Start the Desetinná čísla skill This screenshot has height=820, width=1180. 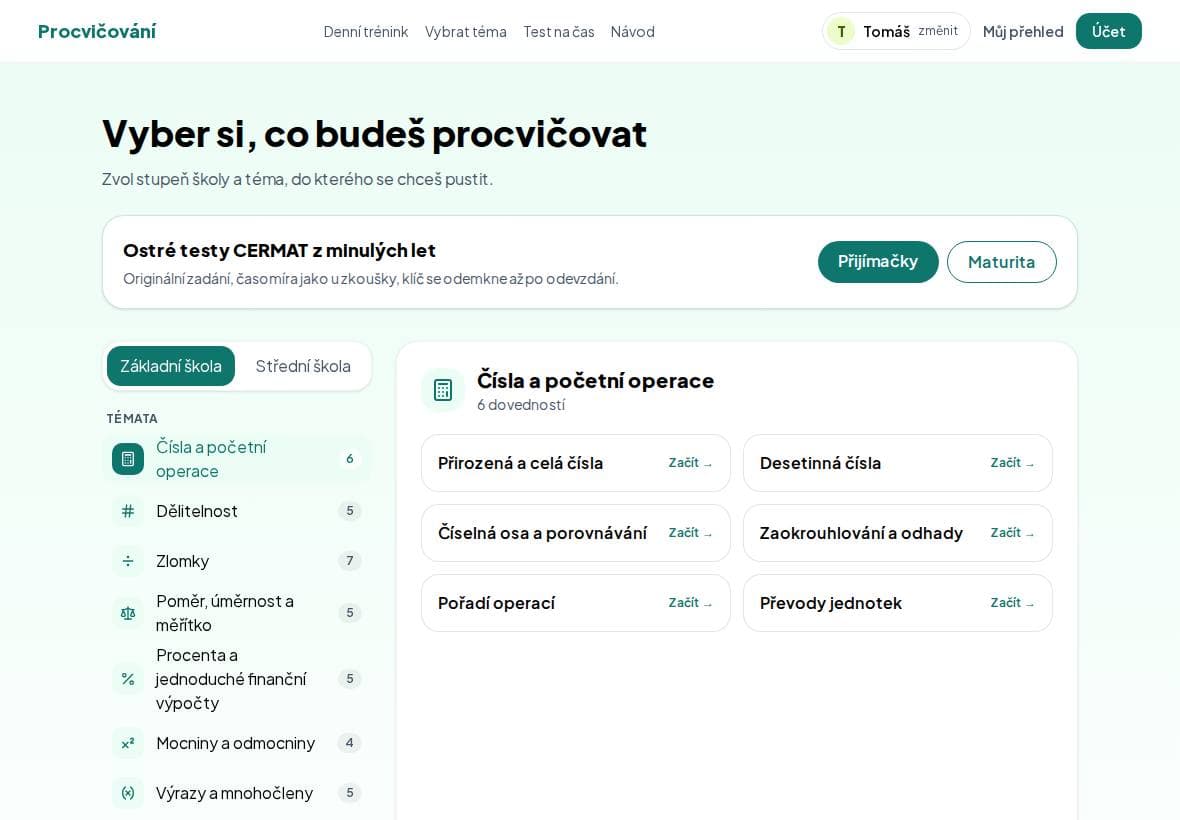coord(897,463)
